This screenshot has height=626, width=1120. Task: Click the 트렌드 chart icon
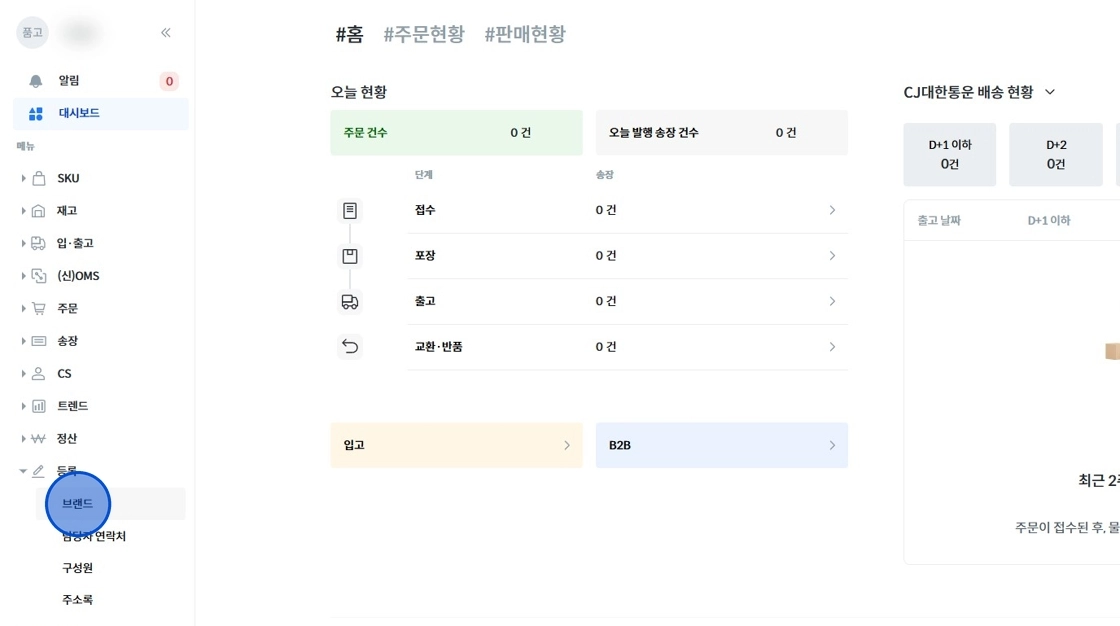click(39, 406)
